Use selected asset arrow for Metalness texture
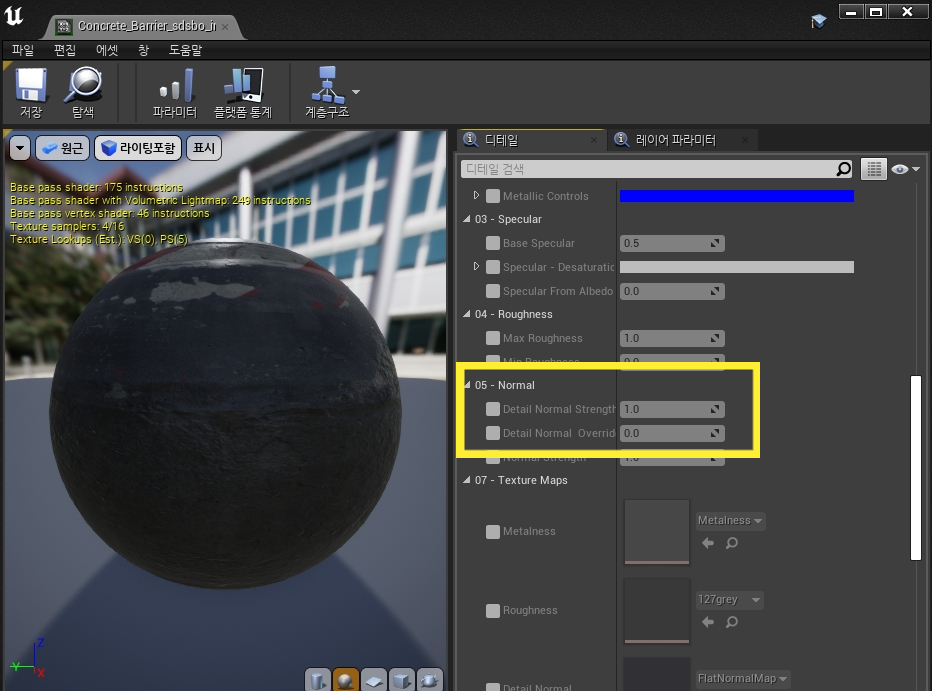Screen dimensions: 932x691 click(708, 542)
